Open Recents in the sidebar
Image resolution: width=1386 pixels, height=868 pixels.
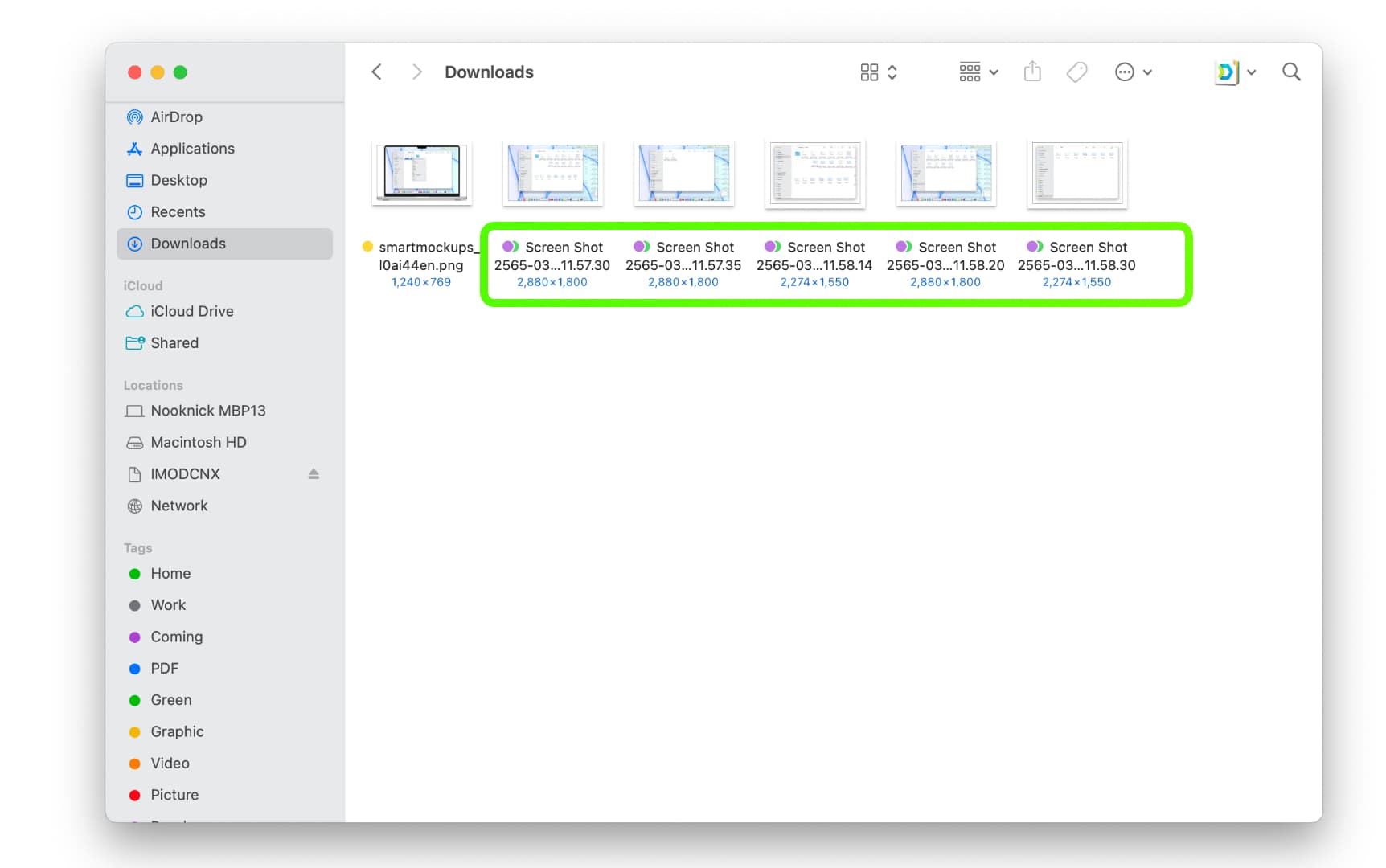pos(178,212)
